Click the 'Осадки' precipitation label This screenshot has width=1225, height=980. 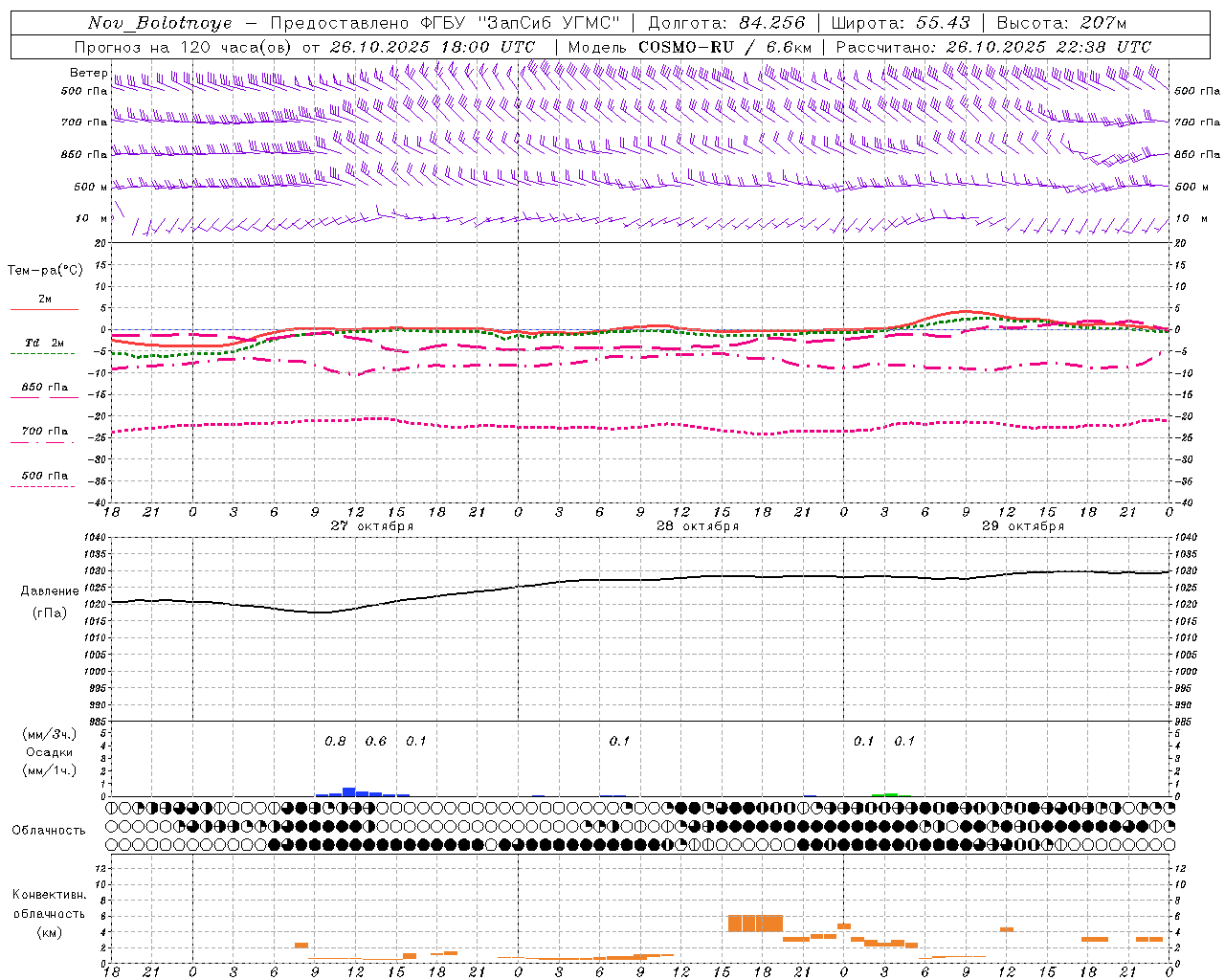click(50, 752)
